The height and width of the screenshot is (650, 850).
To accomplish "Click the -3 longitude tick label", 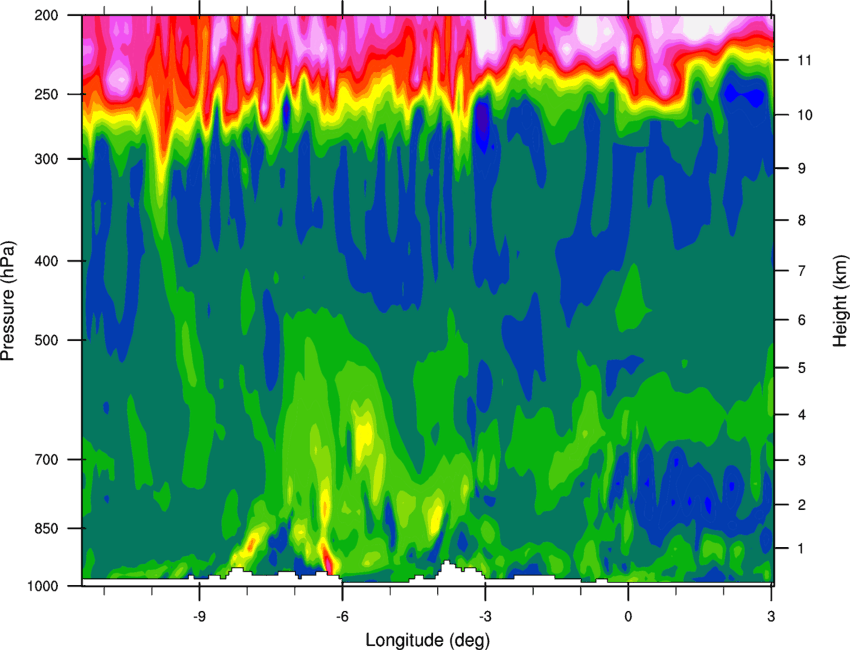I will click(x=485, y=617).
